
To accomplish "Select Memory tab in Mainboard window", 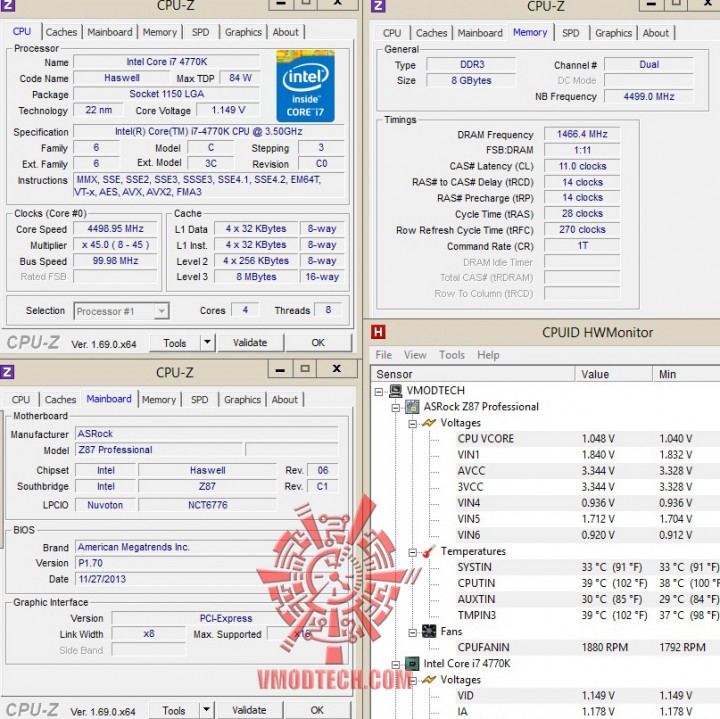I will point(159,399).
